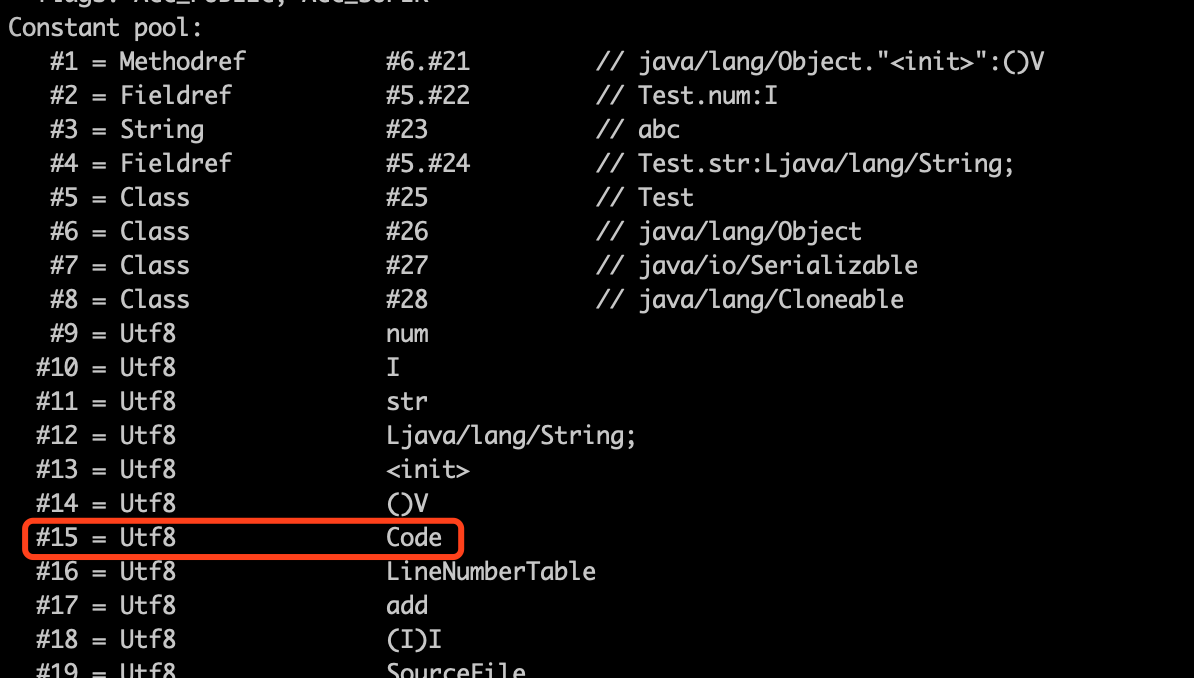
Task: Click the 'str' Utf8 value on line #11
Action: tap(407, 401)
